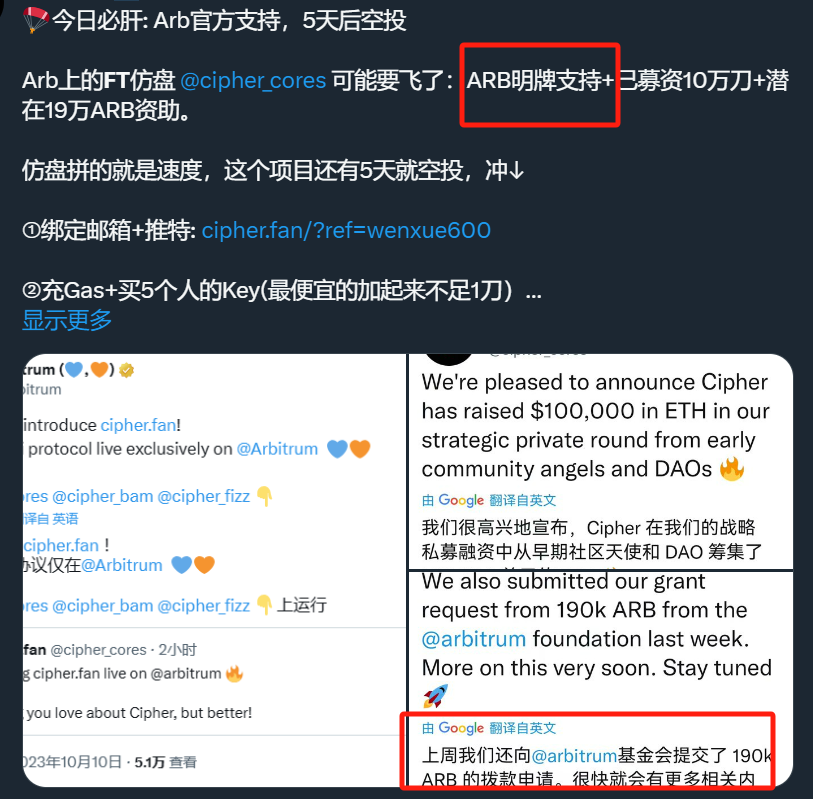
Task: Open @cipher_fizz beside the 上运行 text
Action: coord(203,606)
